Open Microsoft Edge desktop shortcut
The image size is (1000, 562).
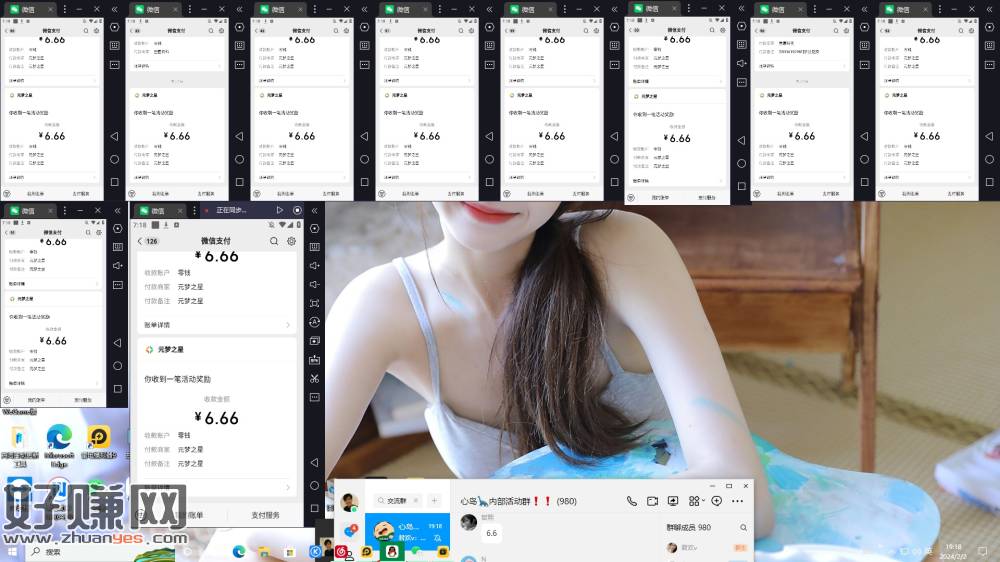point(58,442)
